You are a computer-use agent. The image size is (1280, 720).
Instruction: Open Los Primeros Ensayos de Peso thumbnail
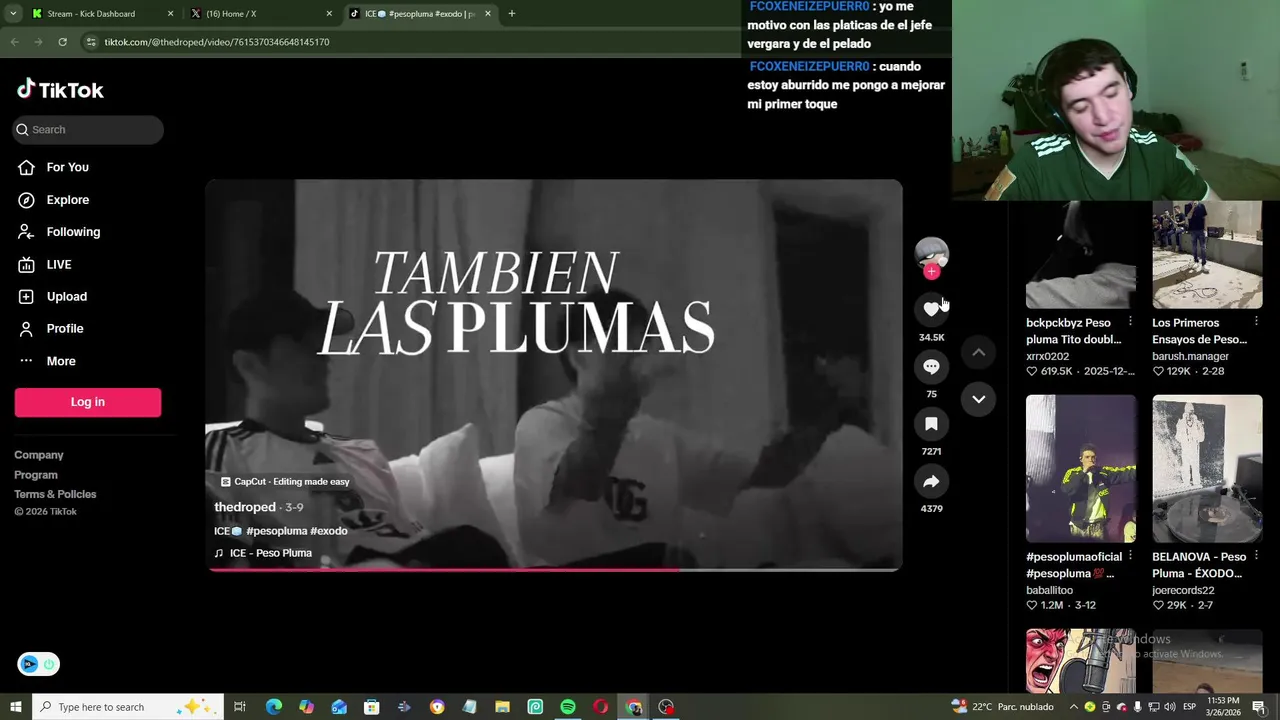point(1207,254)
